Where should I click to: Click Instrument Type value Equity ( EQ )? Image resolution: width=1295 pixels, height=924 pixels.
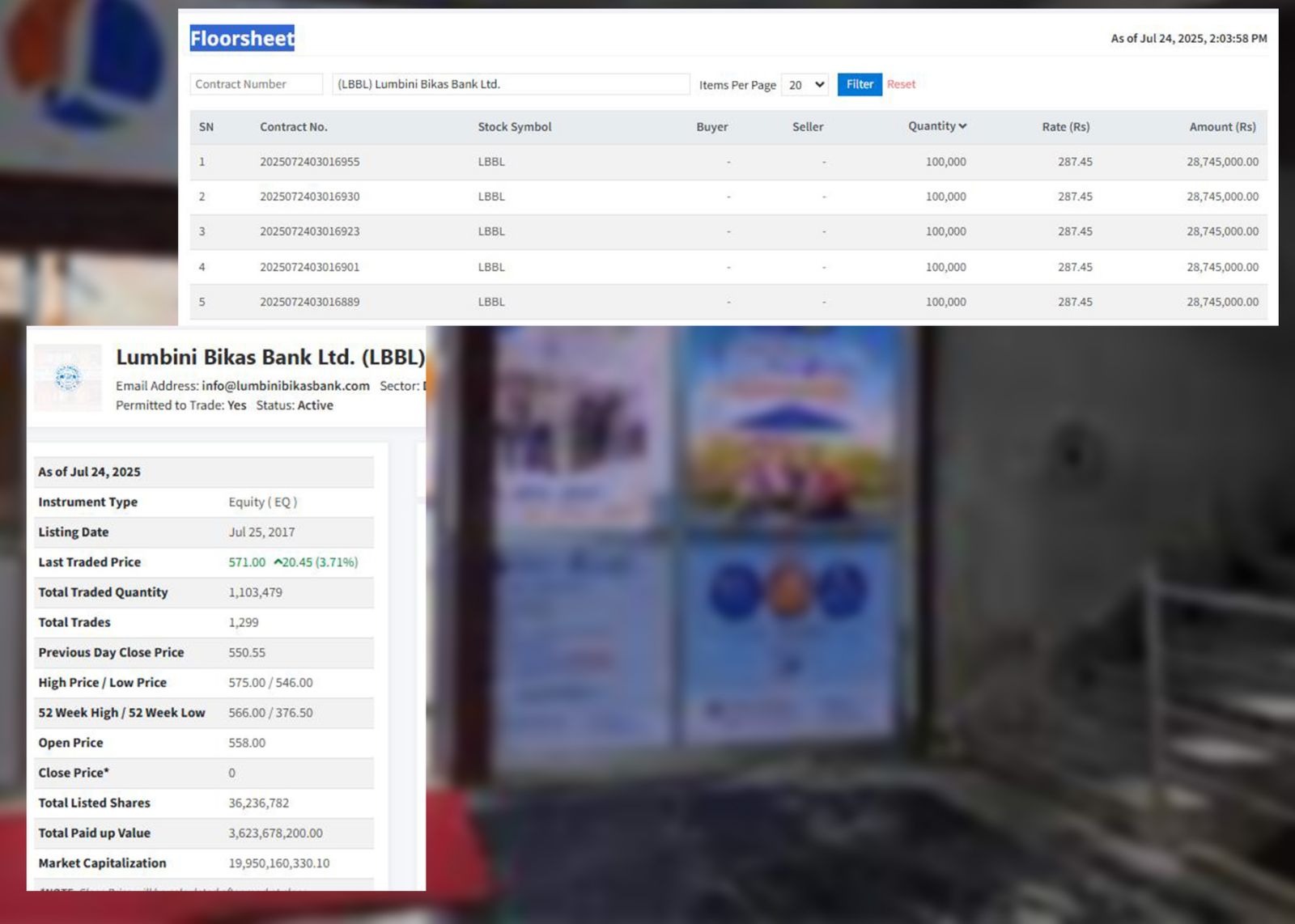click(263, 502)
